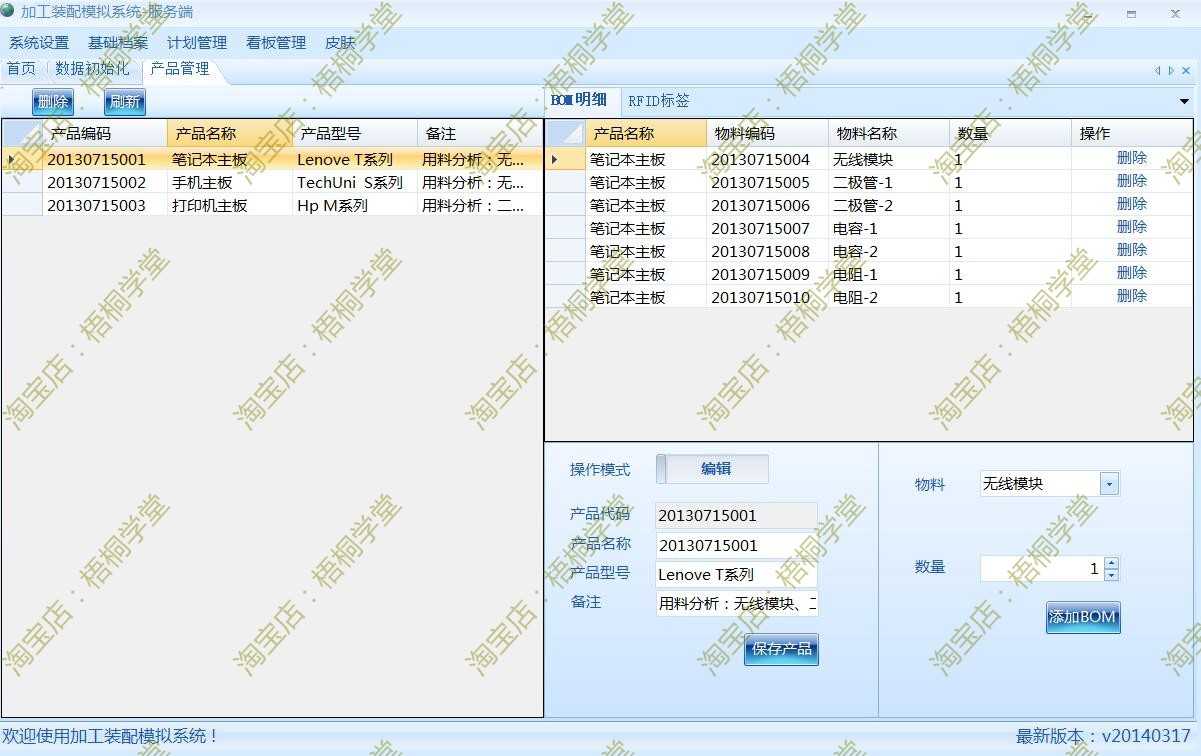
Task: Select product row 20130715003
Action: 272,205
